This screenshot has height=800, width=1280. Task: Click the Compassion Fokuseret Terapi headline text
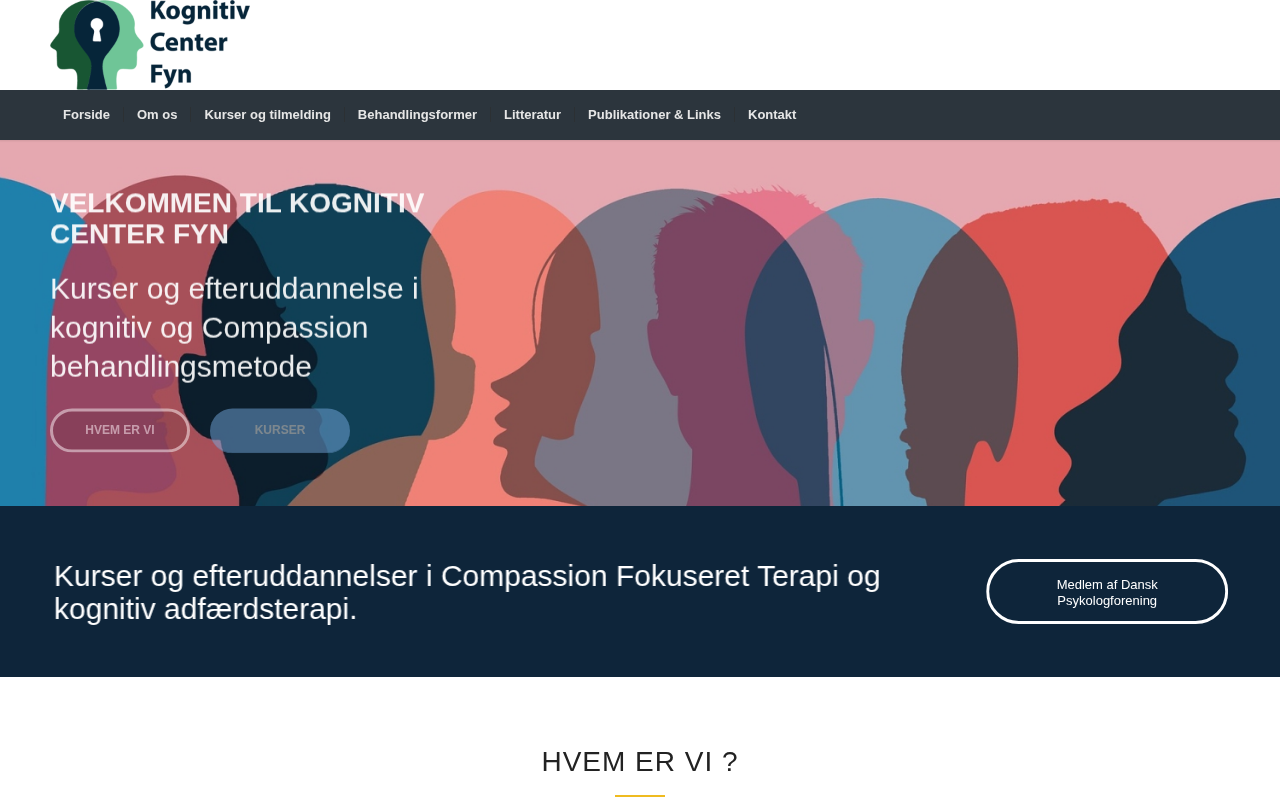point(467,592)
